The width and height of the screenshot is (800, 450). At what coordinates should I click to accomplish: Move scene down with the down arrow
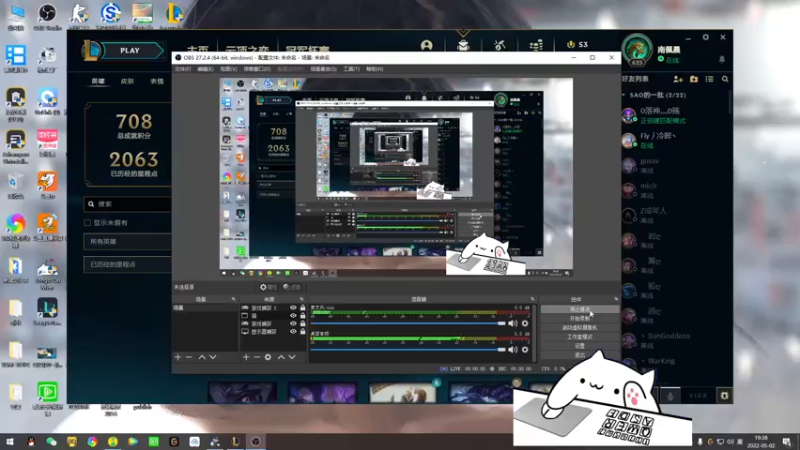pos(213,357)
